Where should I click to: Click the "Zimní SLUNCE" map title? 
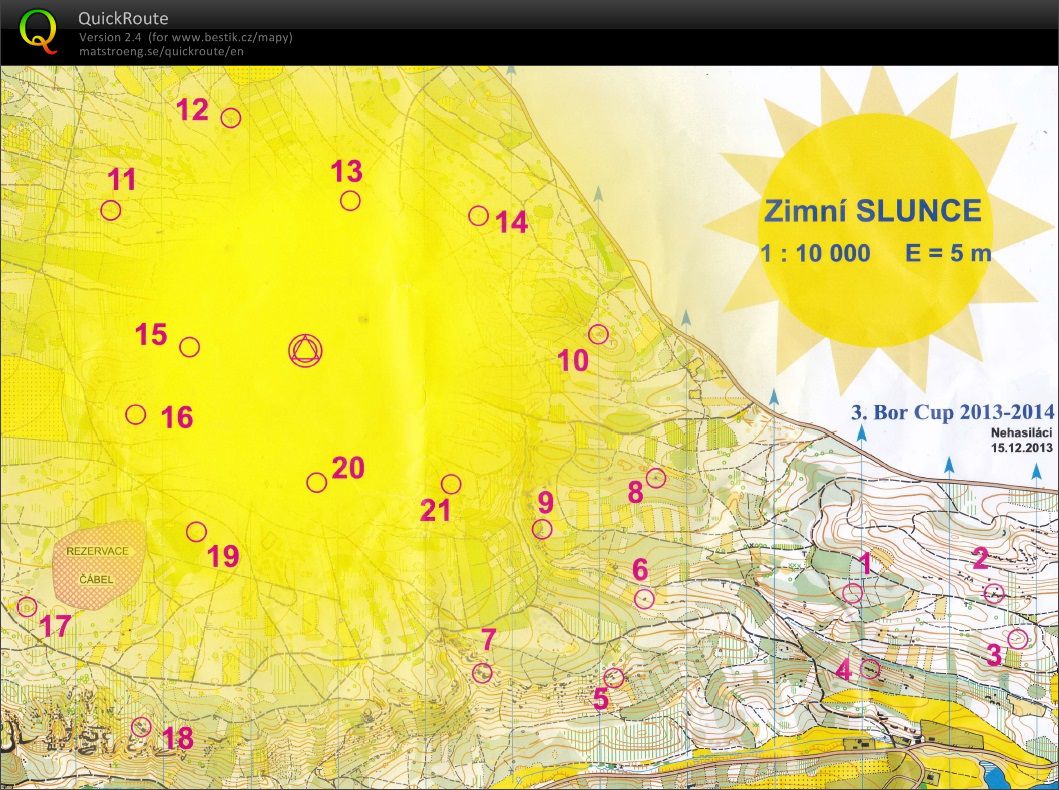873,211
